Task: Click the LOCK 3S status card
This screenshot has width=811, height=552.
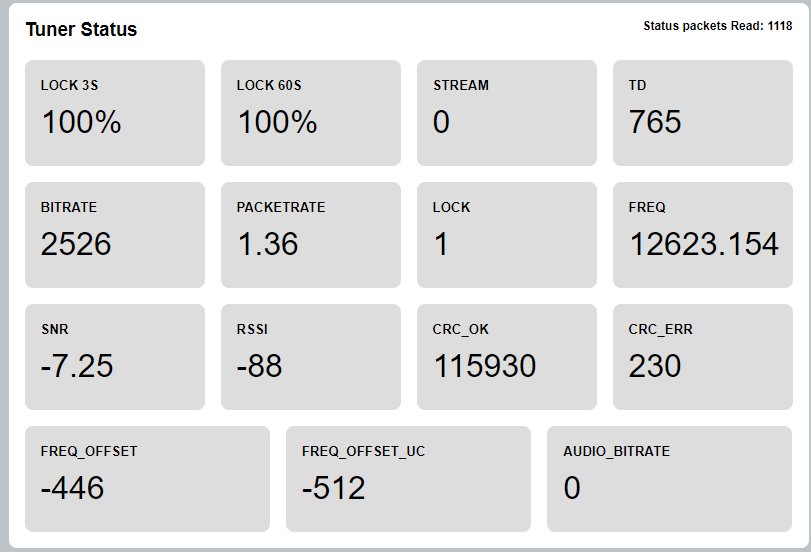Action: click(x=115, y=112)
